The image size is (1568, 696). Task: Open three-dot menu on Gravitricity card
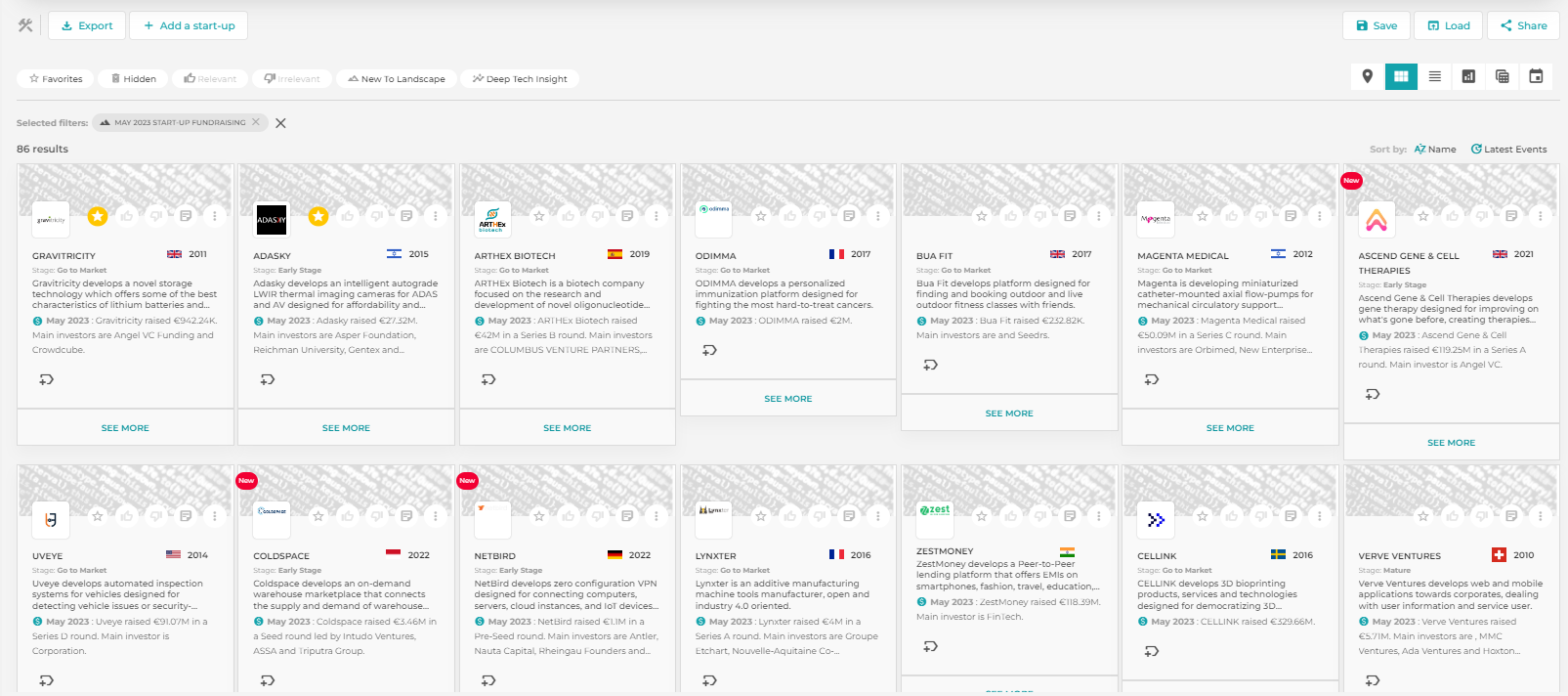(x=215, y=216)
